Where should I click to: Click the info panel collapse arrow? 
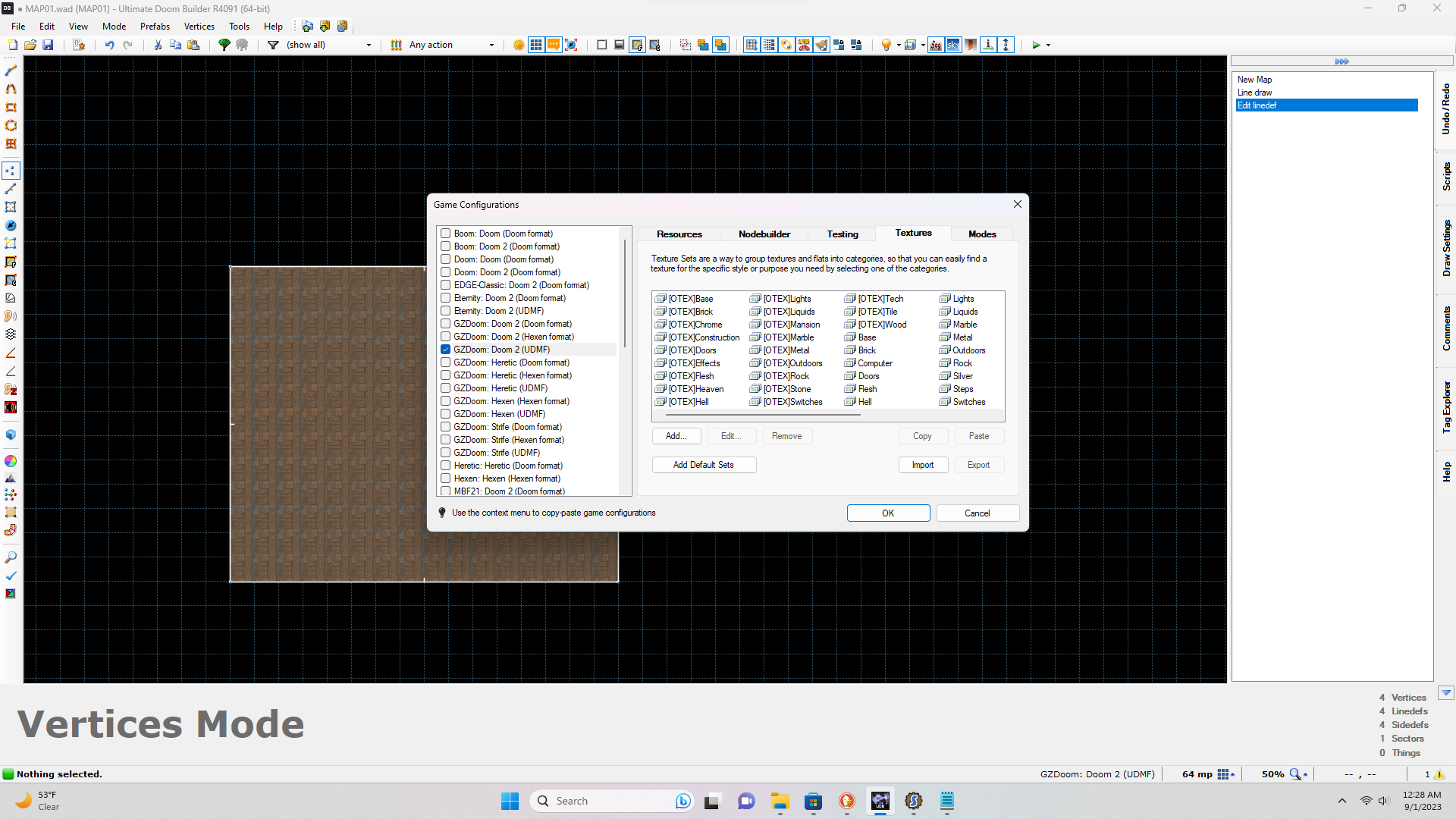click(1446, 692)
